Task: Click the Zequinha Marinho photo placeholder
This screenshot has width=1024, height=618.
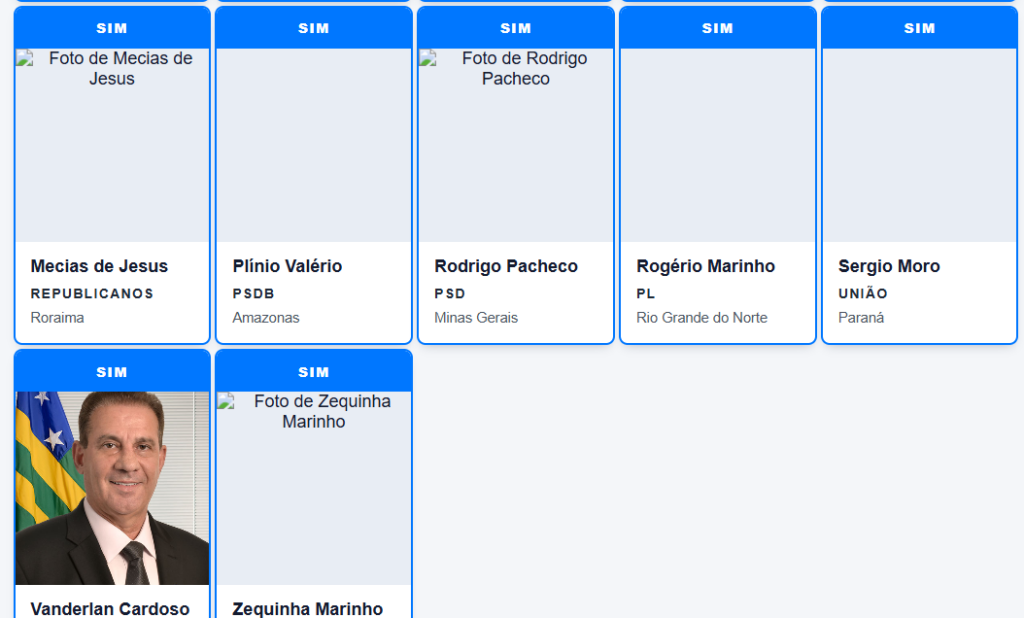Action: pyautogui.click(x=313, y=488)
